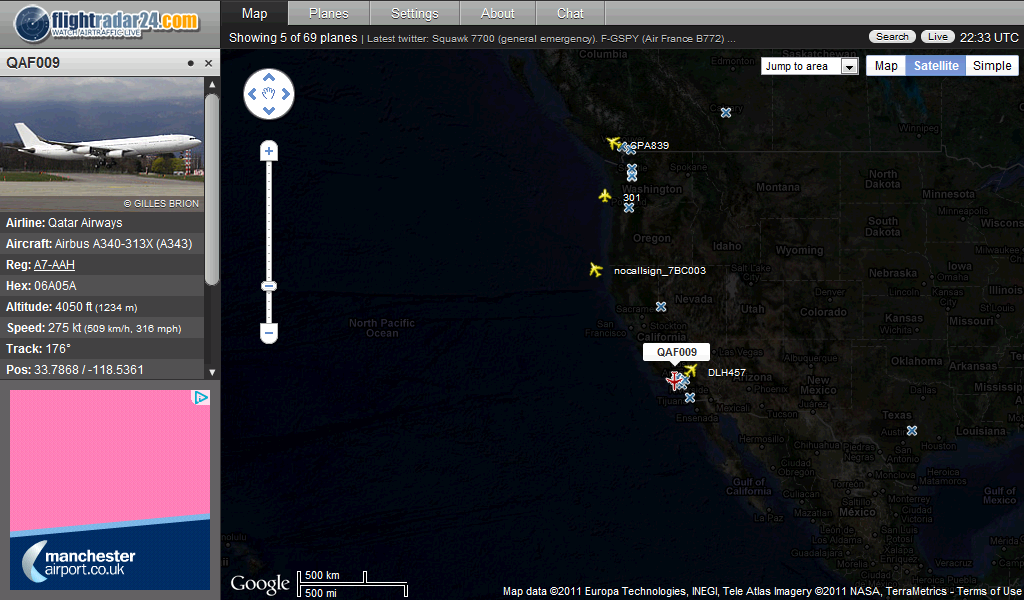Screen dimensions: 1024x600
Task: Select the nocallsign_7BC003 plane icon
Action: [596, 269]
